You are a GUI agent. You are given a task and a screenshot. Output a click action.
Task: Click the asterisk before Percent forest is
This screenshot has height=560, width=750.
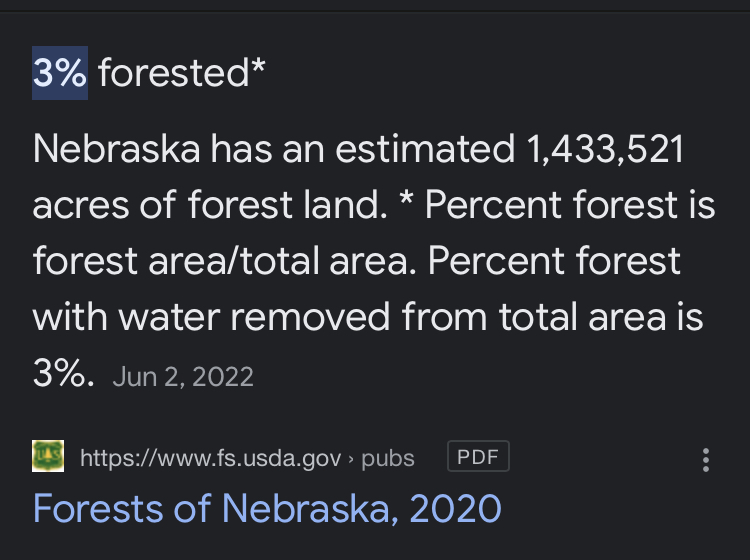407,199
